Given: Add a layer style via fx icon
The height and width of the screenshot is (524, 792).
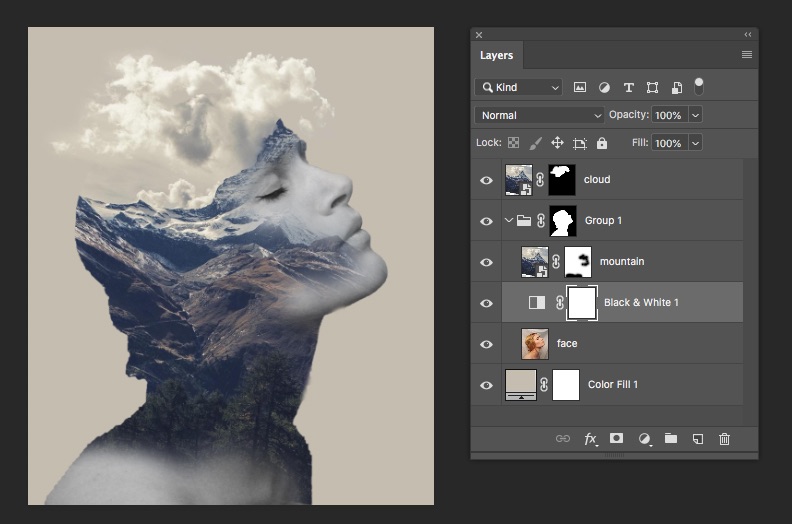Looking at the screenshot, I should [x=590, y=439].
